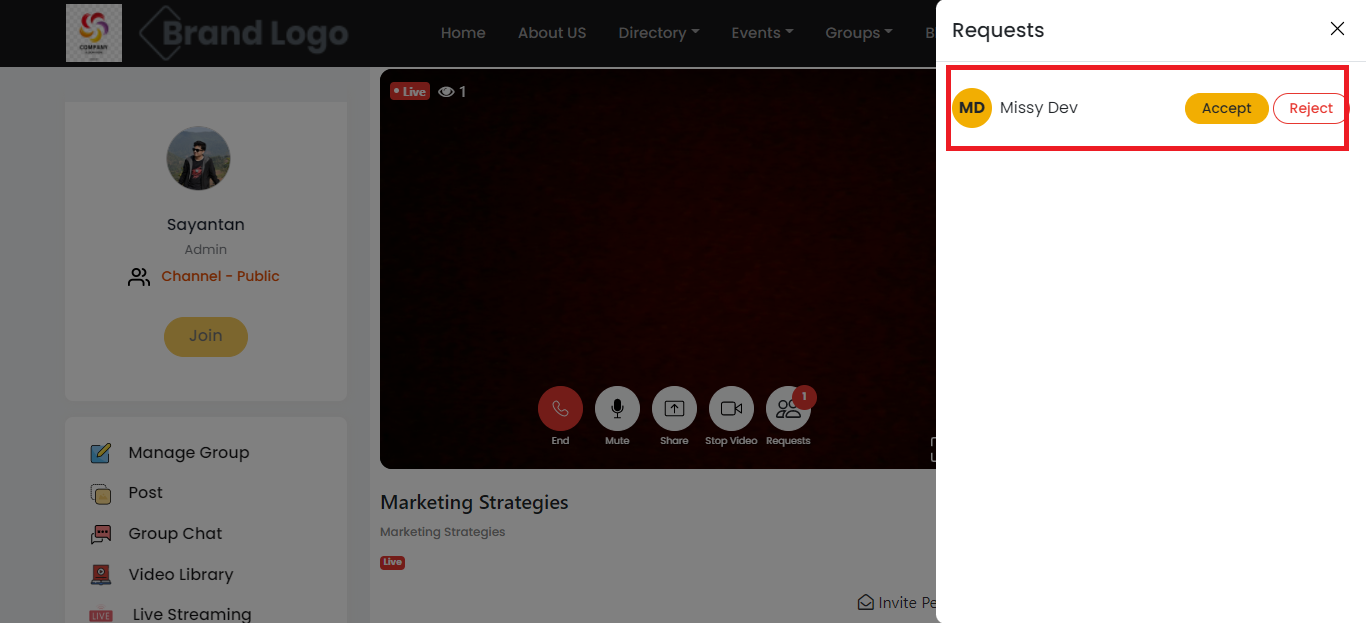Click the Live Streaming icon

(x=101, y=616)
